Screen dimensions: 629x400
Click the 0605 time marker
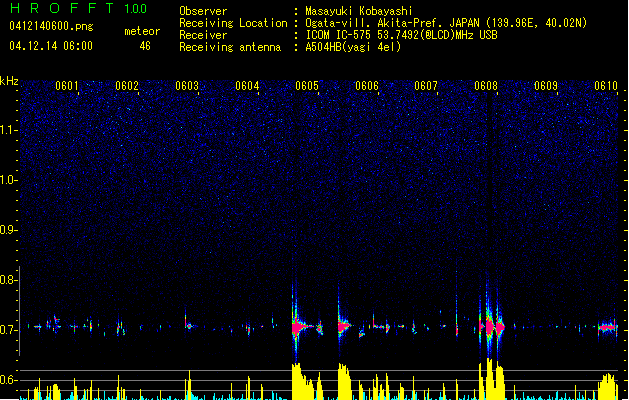click(307, 86)
